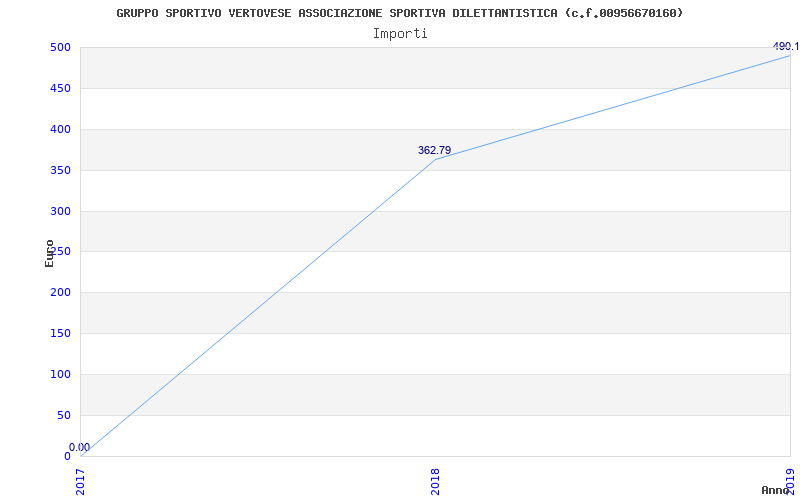Click the 362.79 data label
This screenshot has height=500, width=800.
point(435,151)
